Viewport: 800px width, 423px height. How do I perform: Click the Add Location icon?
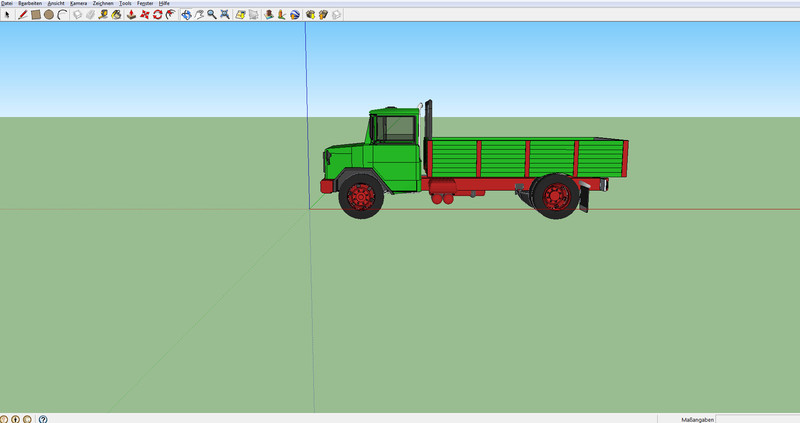pos(240,15)
